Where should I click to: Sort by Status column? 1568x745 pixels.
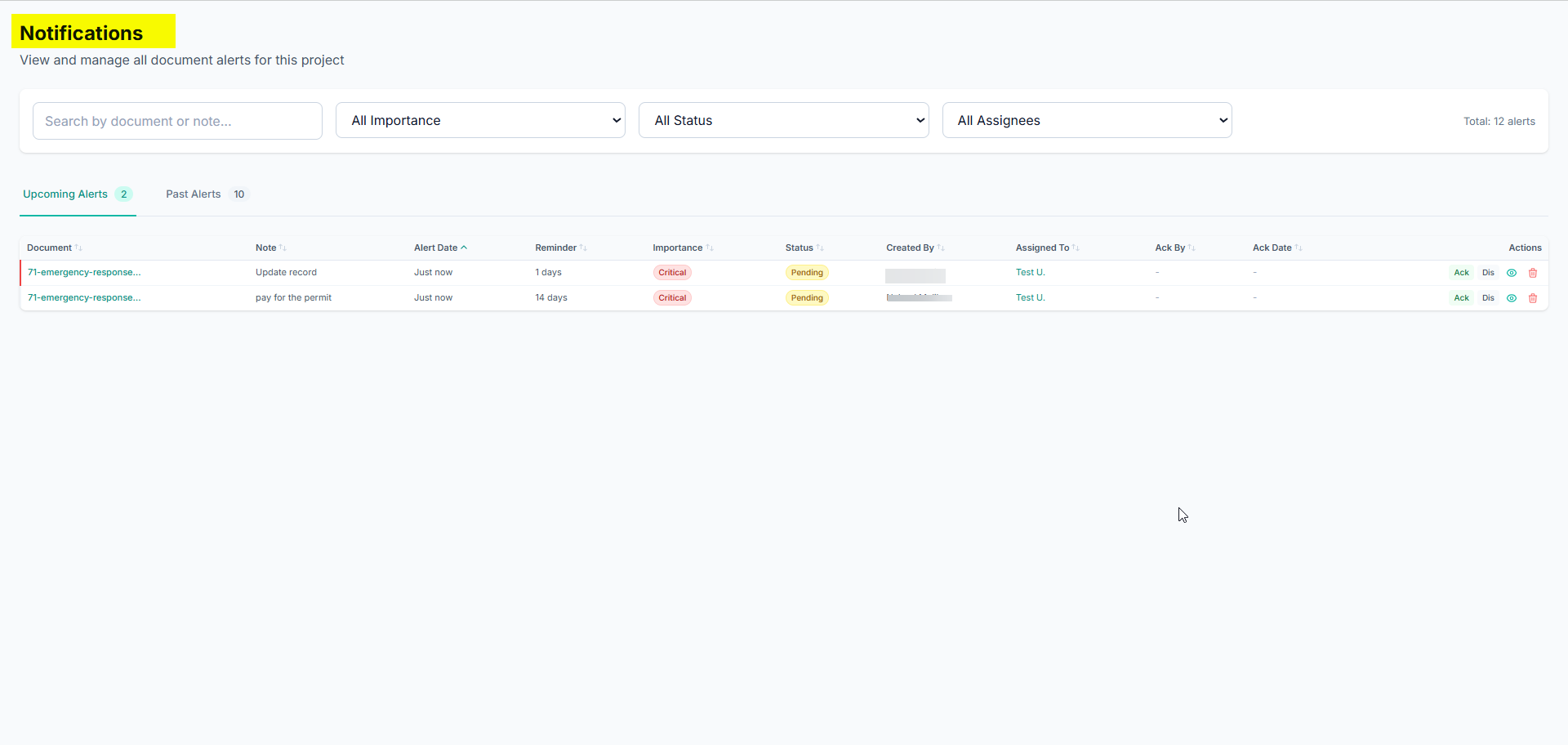pos(804,248)
